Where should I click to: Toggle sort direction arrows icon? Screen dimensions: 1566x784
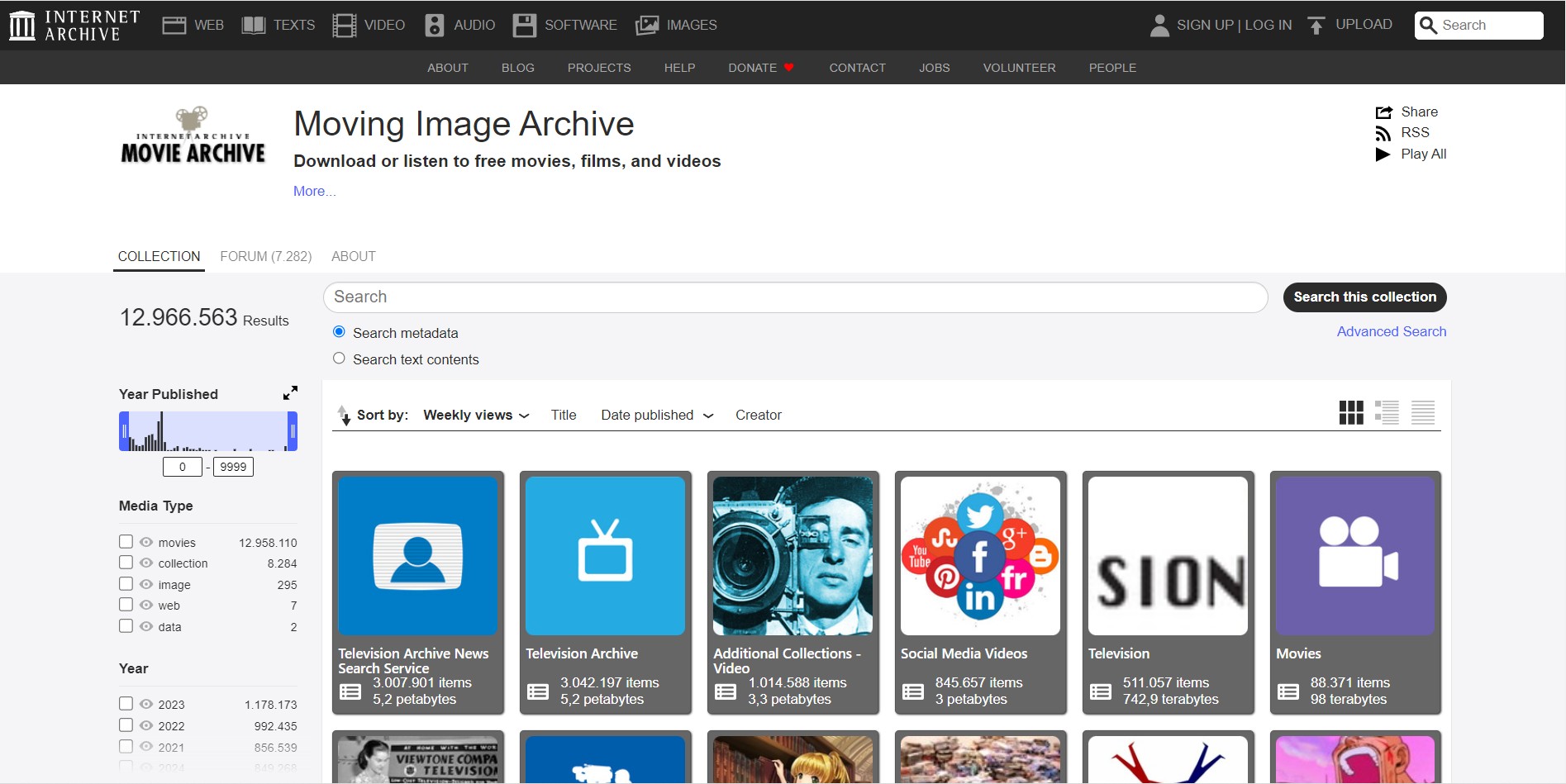coord(344,415)
